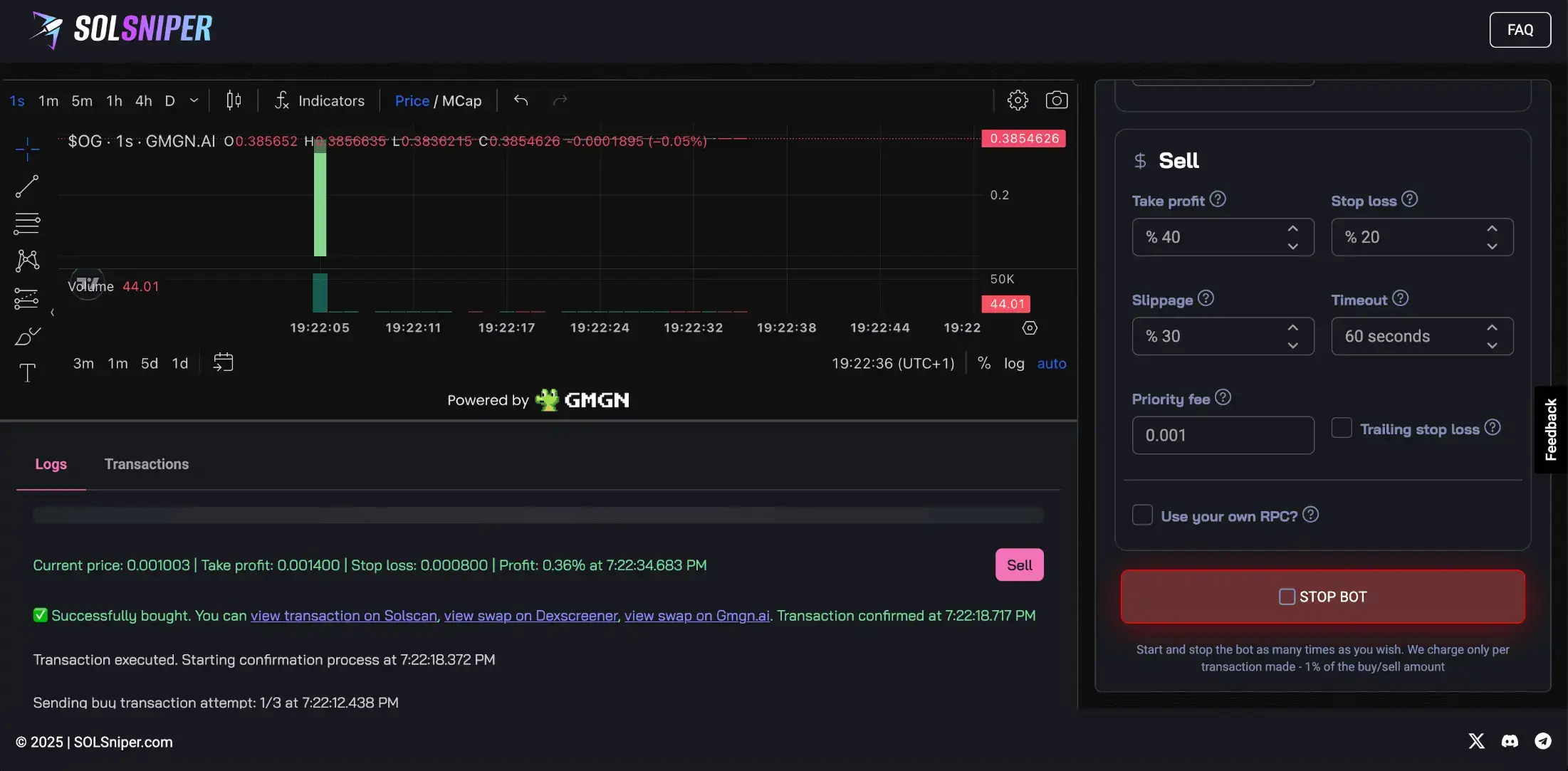Switch to the Transactions tab

pyautogui.click(x=147, y=464)
